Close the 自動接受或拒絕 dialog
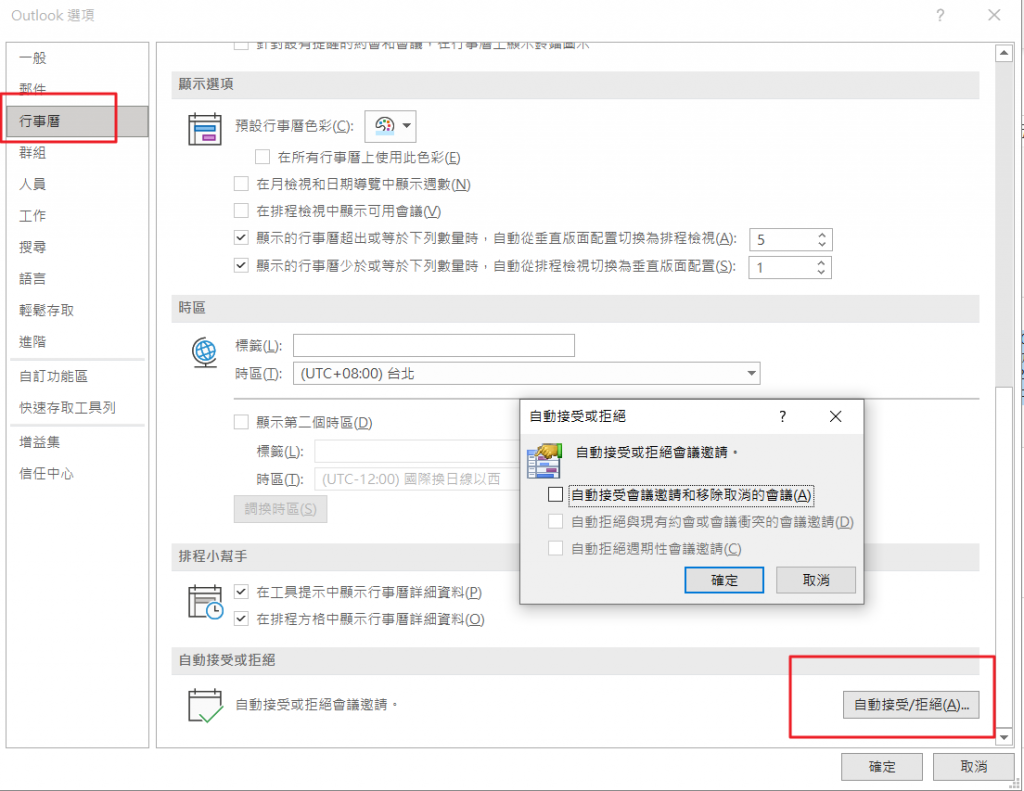This screenshot has width=1024, height=791. pyautogui.click(x=835, y=417)
